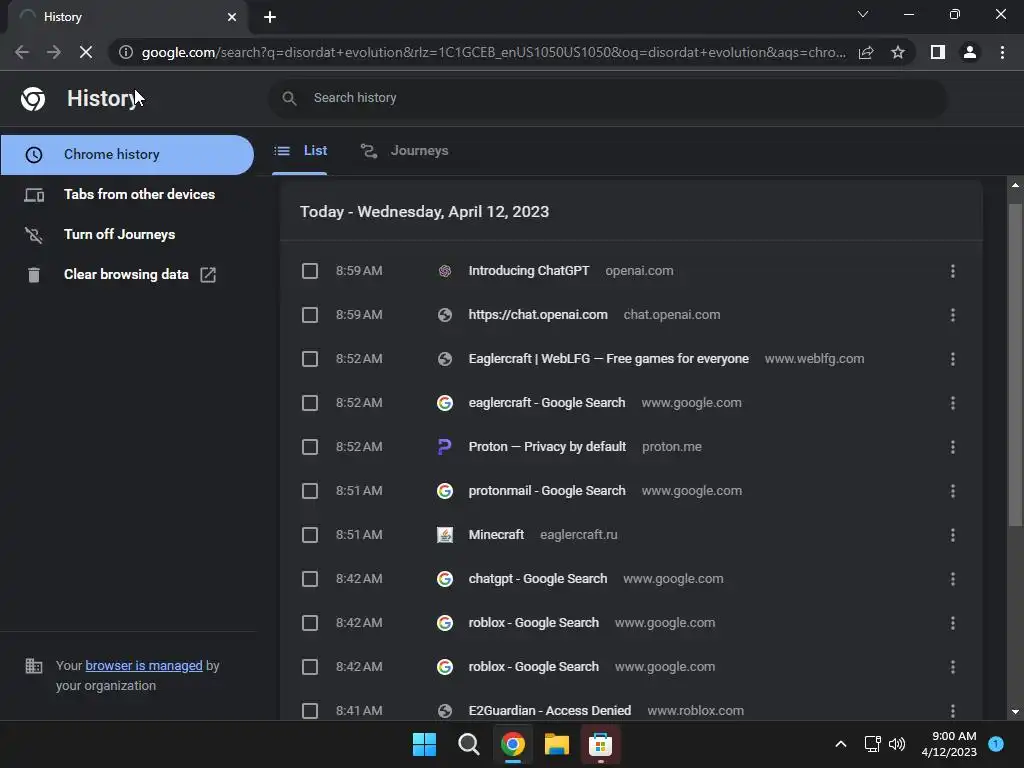1024x768 pixels.
Task: Open actions menu for Minecraft entry
Action: (x=953, y=535)
